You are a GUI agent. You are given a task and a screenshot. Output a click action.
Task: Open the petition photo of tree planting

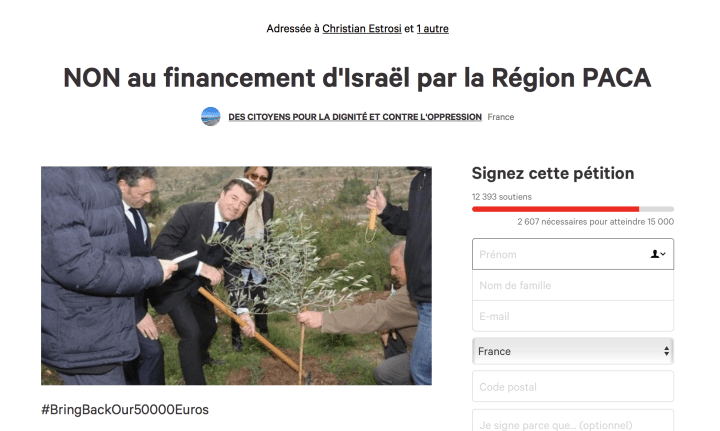pos(236,275)
